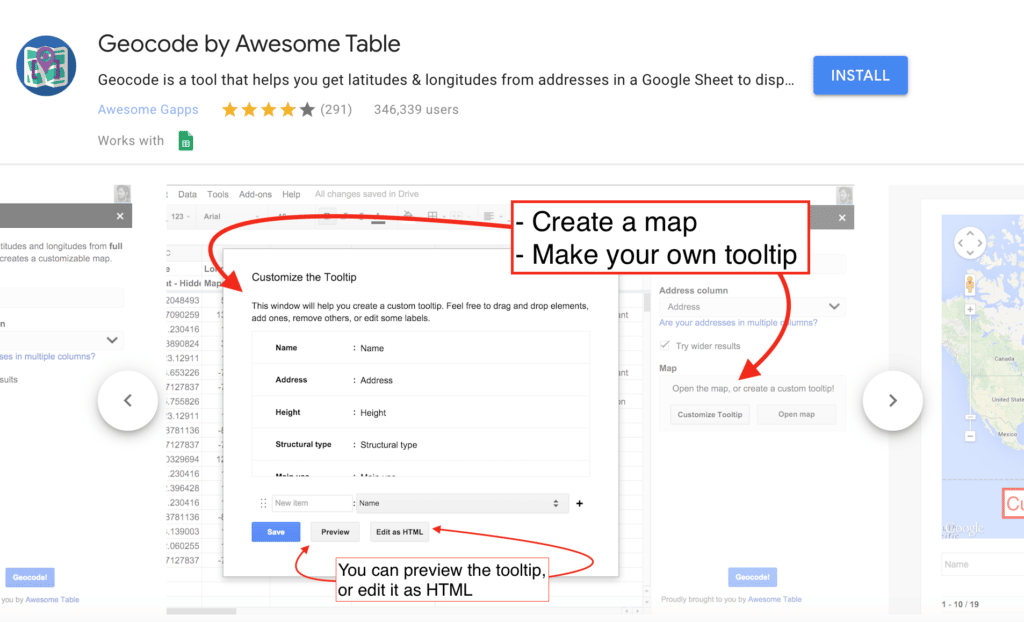The width and height of the screenshot is (1024, 622).
Task: Click the Height row in tooltip list
Action: coord(421,412)
